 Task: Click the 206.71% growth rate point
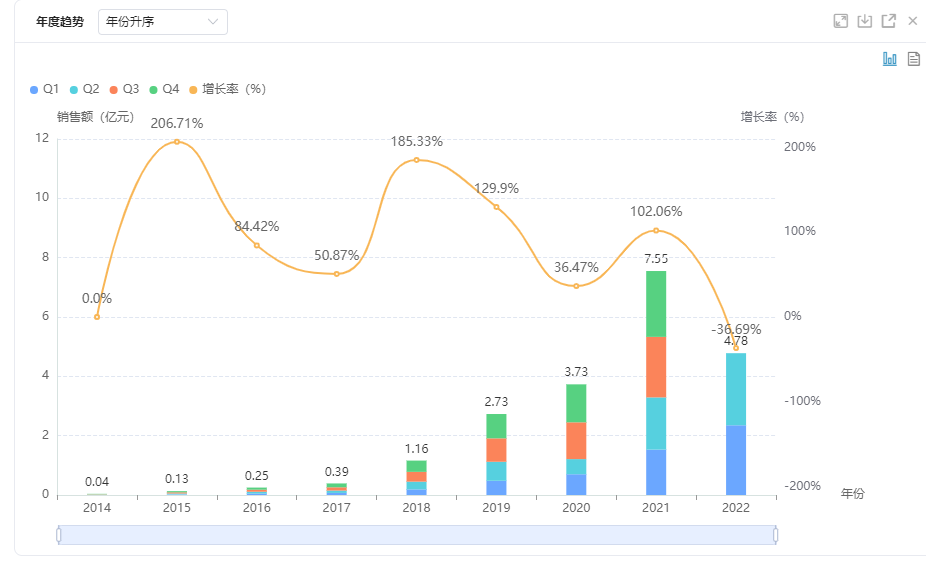[x=177, y=142]
